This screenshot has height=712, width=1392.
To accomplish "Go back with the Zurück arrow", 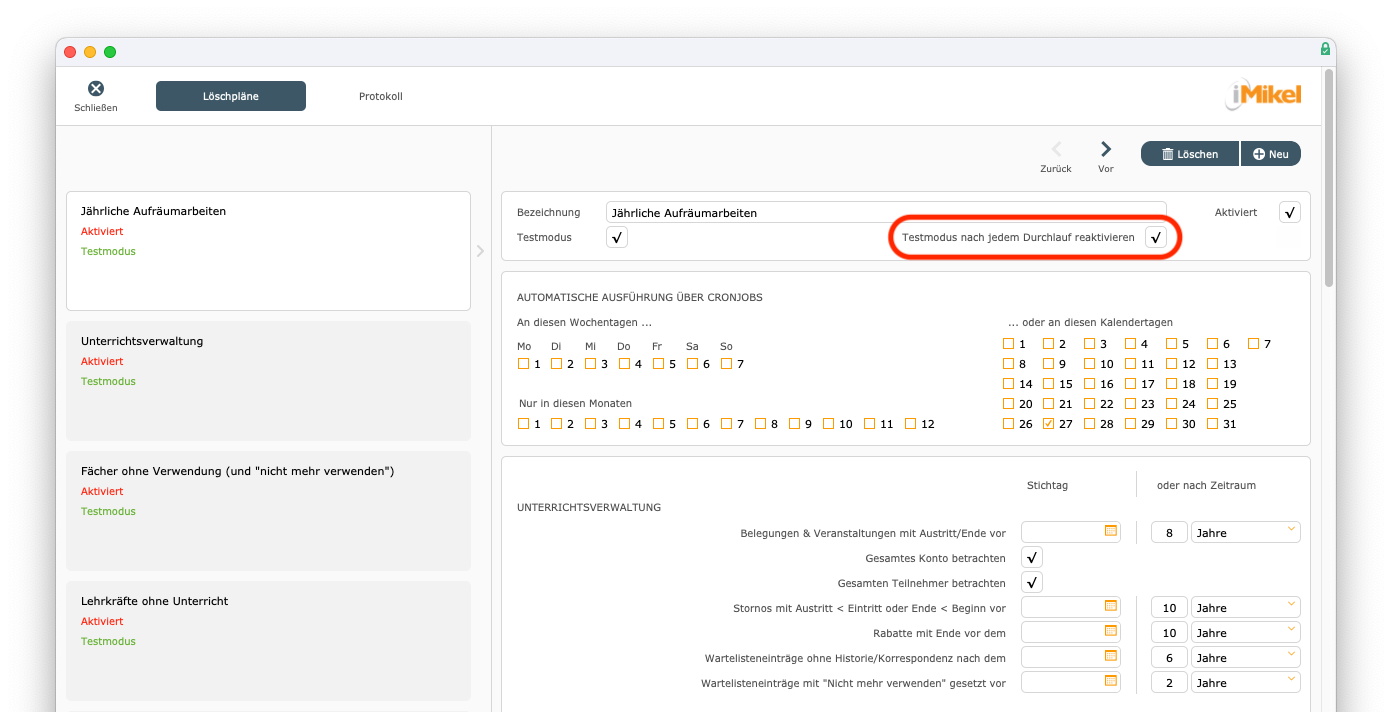I will tap(1056, 150).
